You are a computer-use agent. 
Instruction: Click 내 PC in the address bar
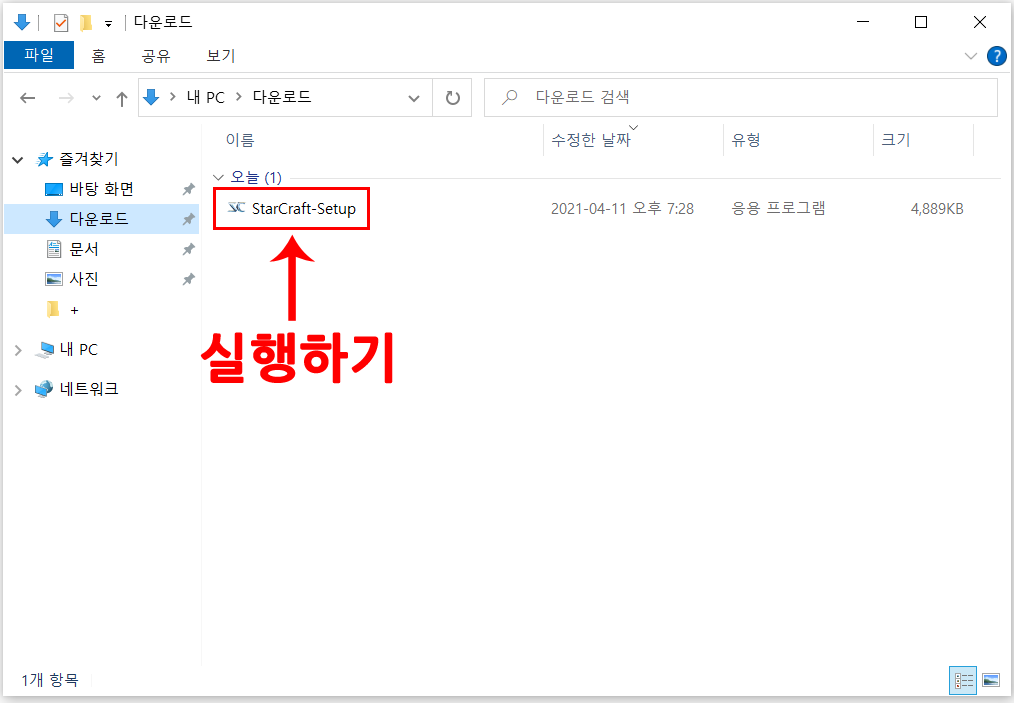(206, 98)
